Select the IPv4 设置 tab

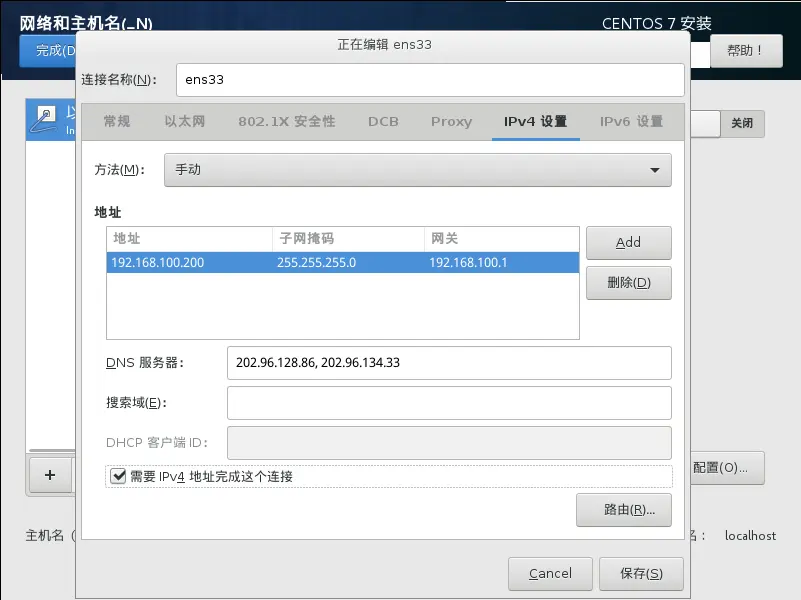(x=535, y=122)
